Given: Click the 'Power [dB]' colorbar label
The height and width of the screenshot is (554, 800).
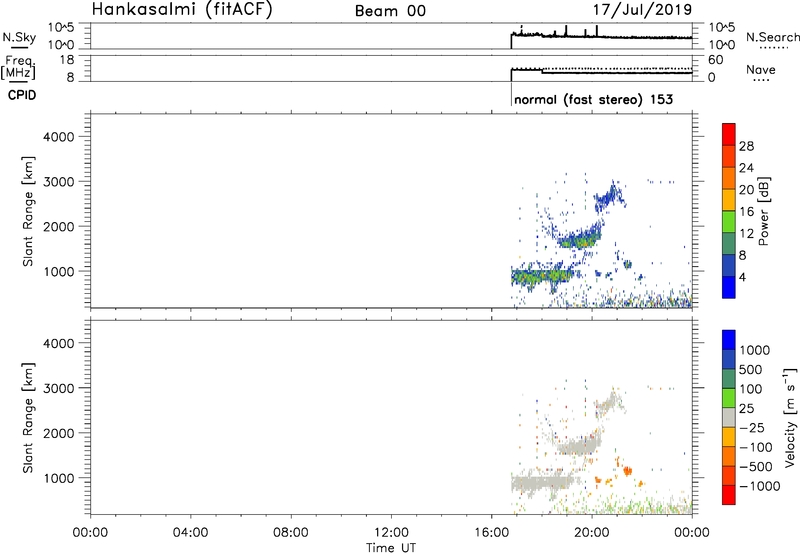Looking at the screenshot, I should (763, 211).
